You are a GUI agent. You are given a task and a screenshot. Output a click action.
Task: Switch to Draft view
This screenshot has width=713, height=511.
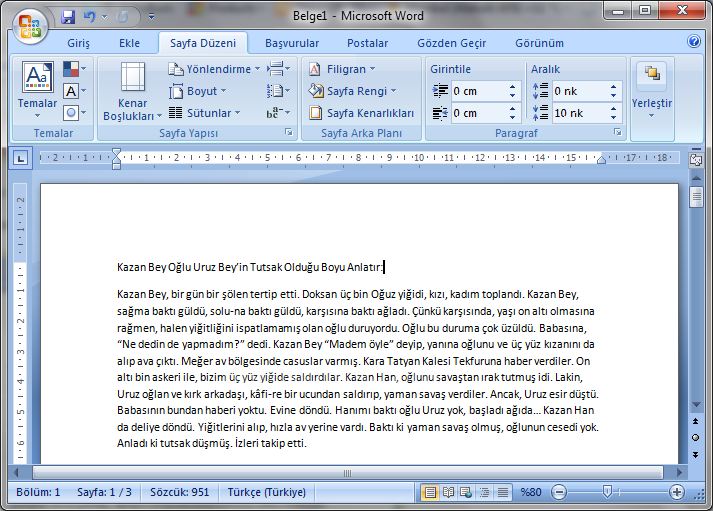click(x=503, y=492)
